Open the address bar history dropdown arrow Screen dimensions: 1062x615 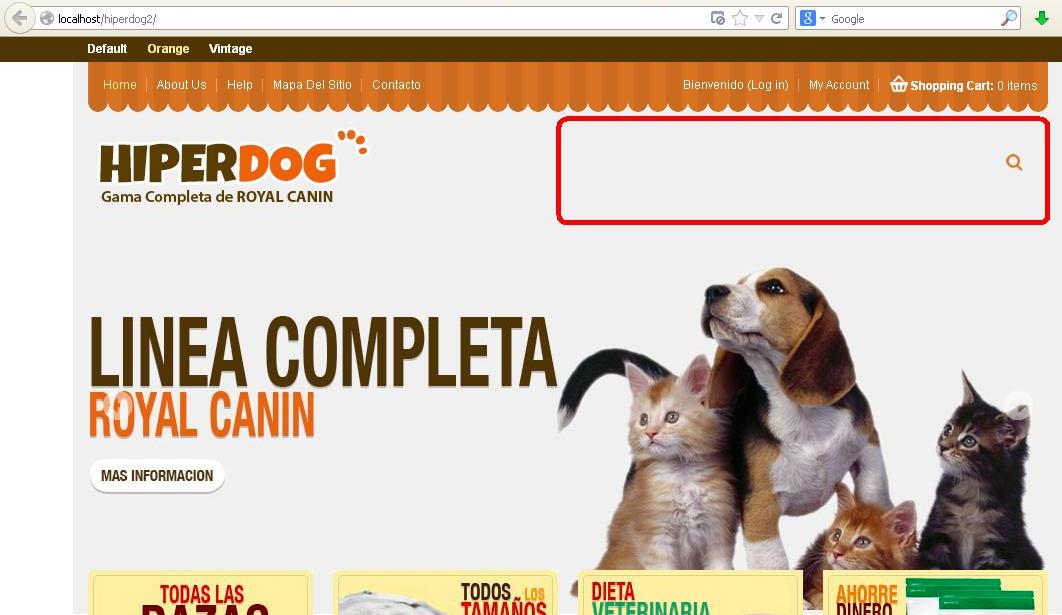pos(759,19)
